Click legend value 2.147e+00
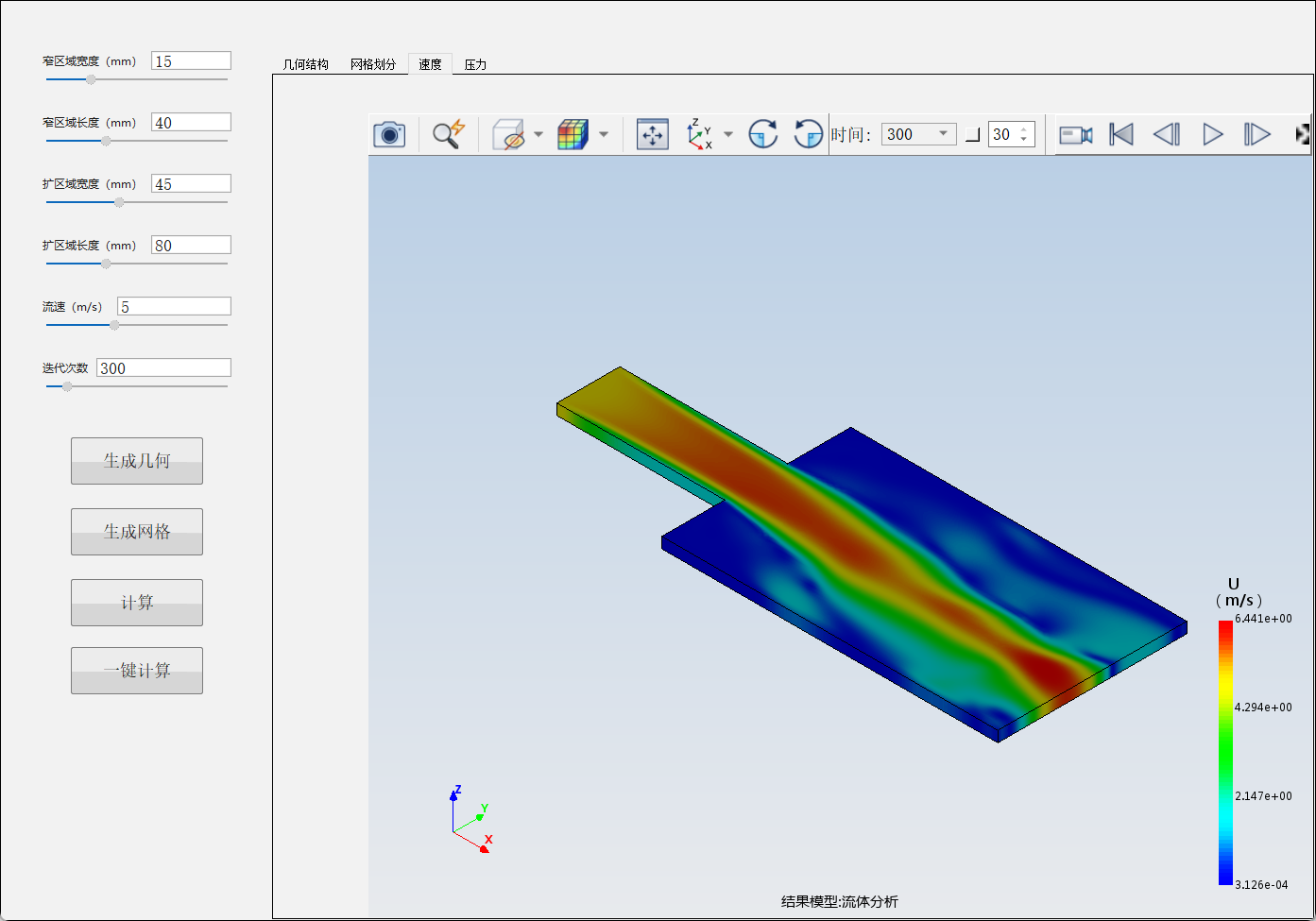 [x=1263, y=796]
